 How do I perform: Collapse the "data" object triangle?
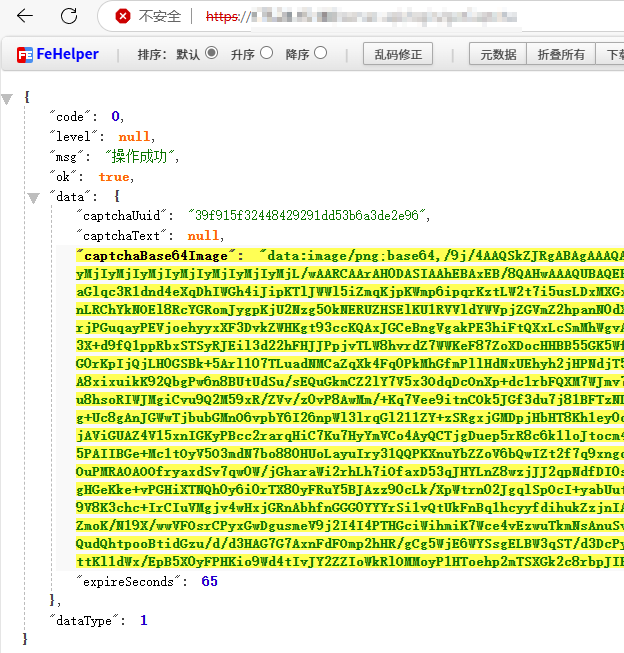point(34,197)
